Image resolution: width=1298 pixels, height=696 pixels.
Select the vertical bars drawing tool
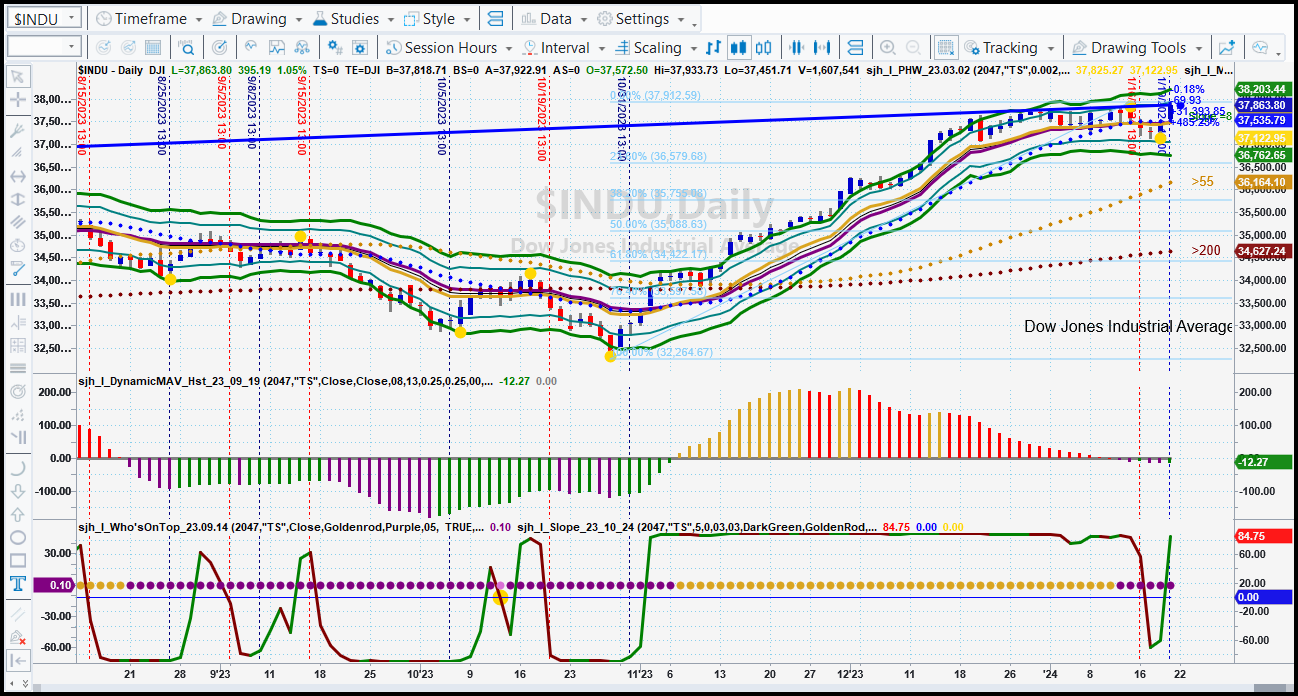pyautogui.click(x=17, y=299)
